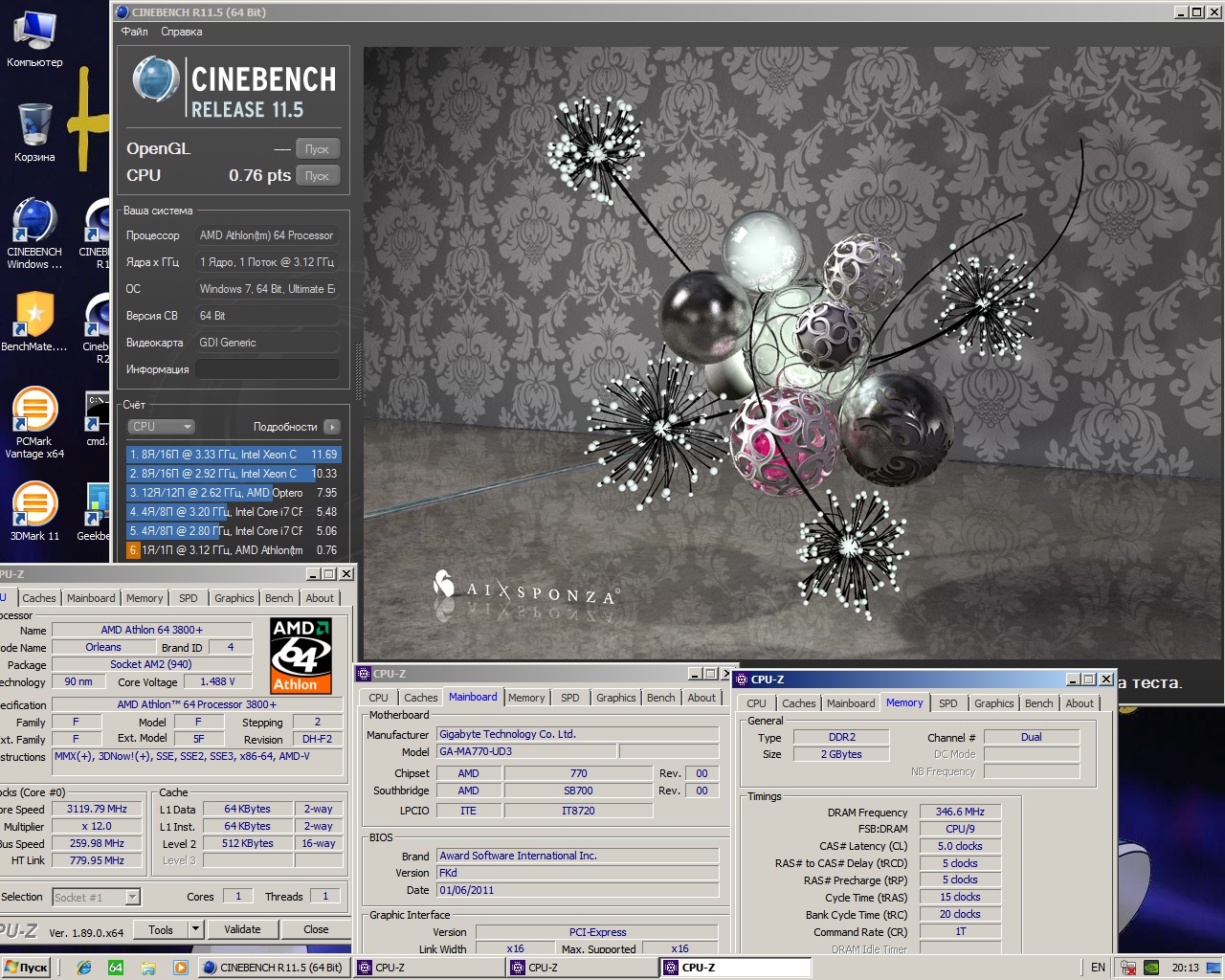Click the AMD Athlon 64 logo
Image resolution: width=1225 pixels, height=980 pixels.
(301, 656)
